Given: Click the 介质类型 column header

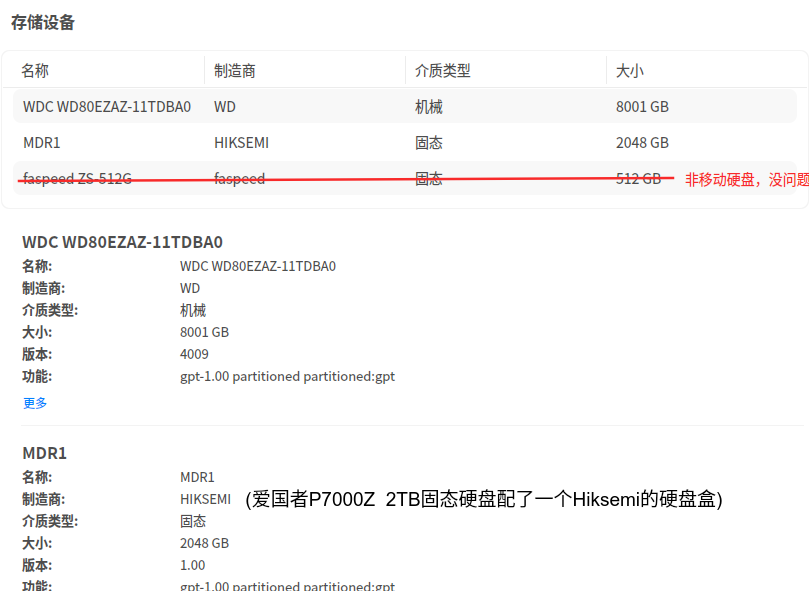Looking at the screenshot, I should pyautogui.click(x=443, y=70).
